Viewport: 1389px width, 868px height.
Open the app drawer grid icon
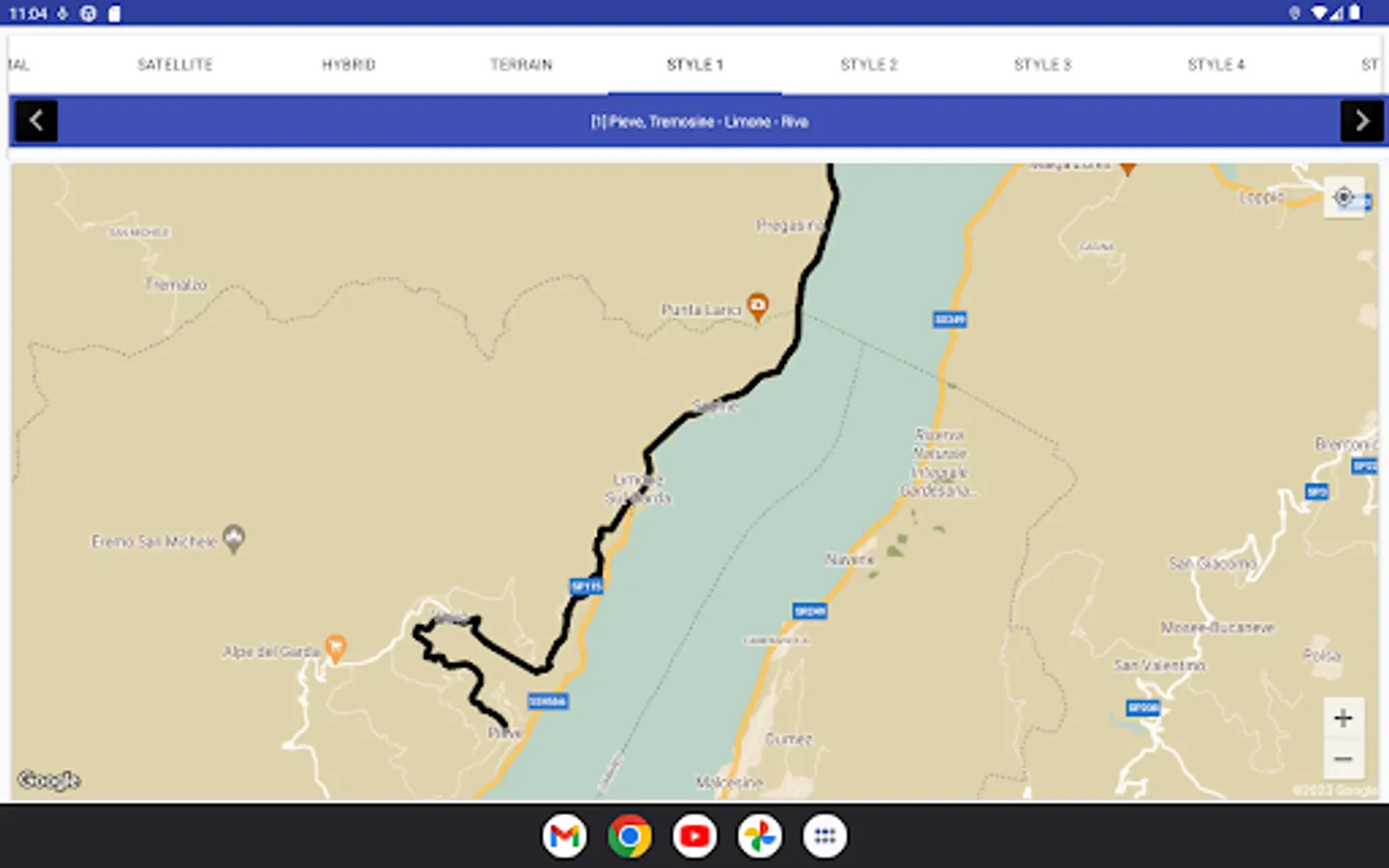825,836
